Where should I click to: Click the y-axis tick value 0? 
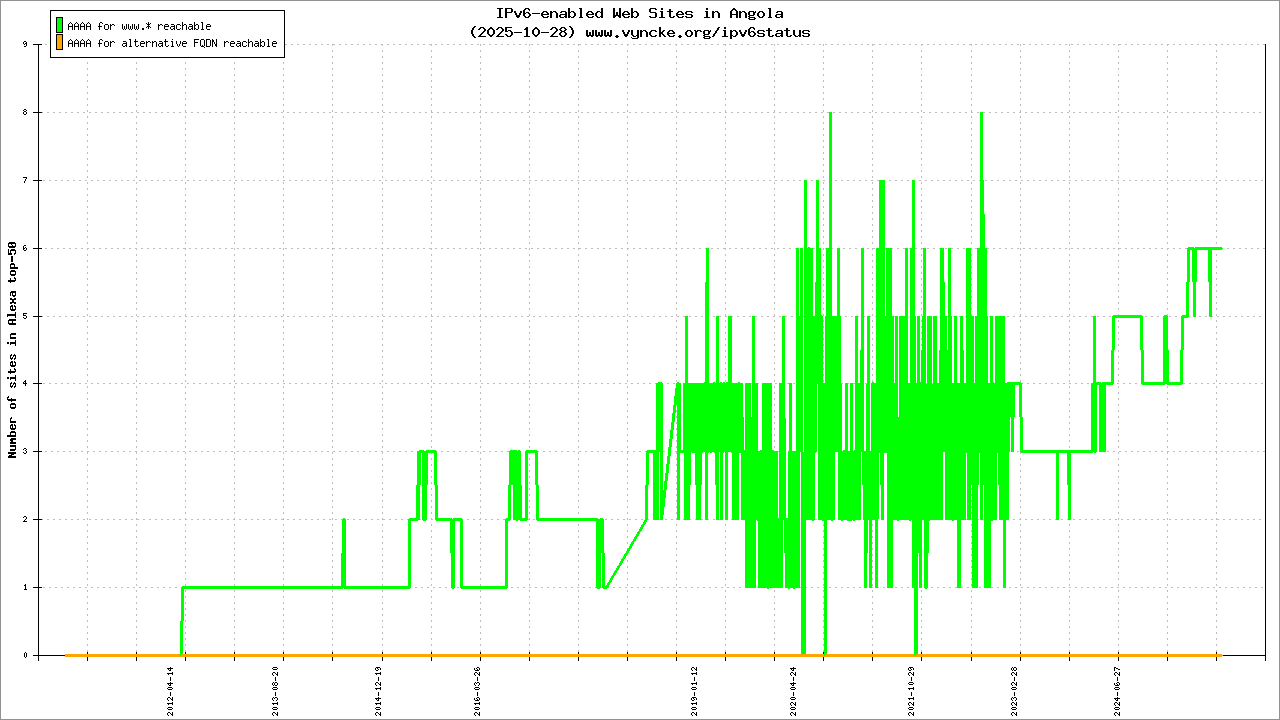[x=37, y=656]
